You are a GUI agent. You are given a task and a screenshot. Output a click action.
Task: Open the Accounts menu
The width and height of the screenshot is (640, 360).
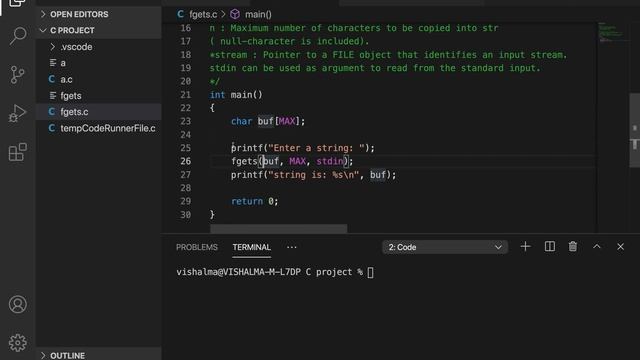point(18,304)
